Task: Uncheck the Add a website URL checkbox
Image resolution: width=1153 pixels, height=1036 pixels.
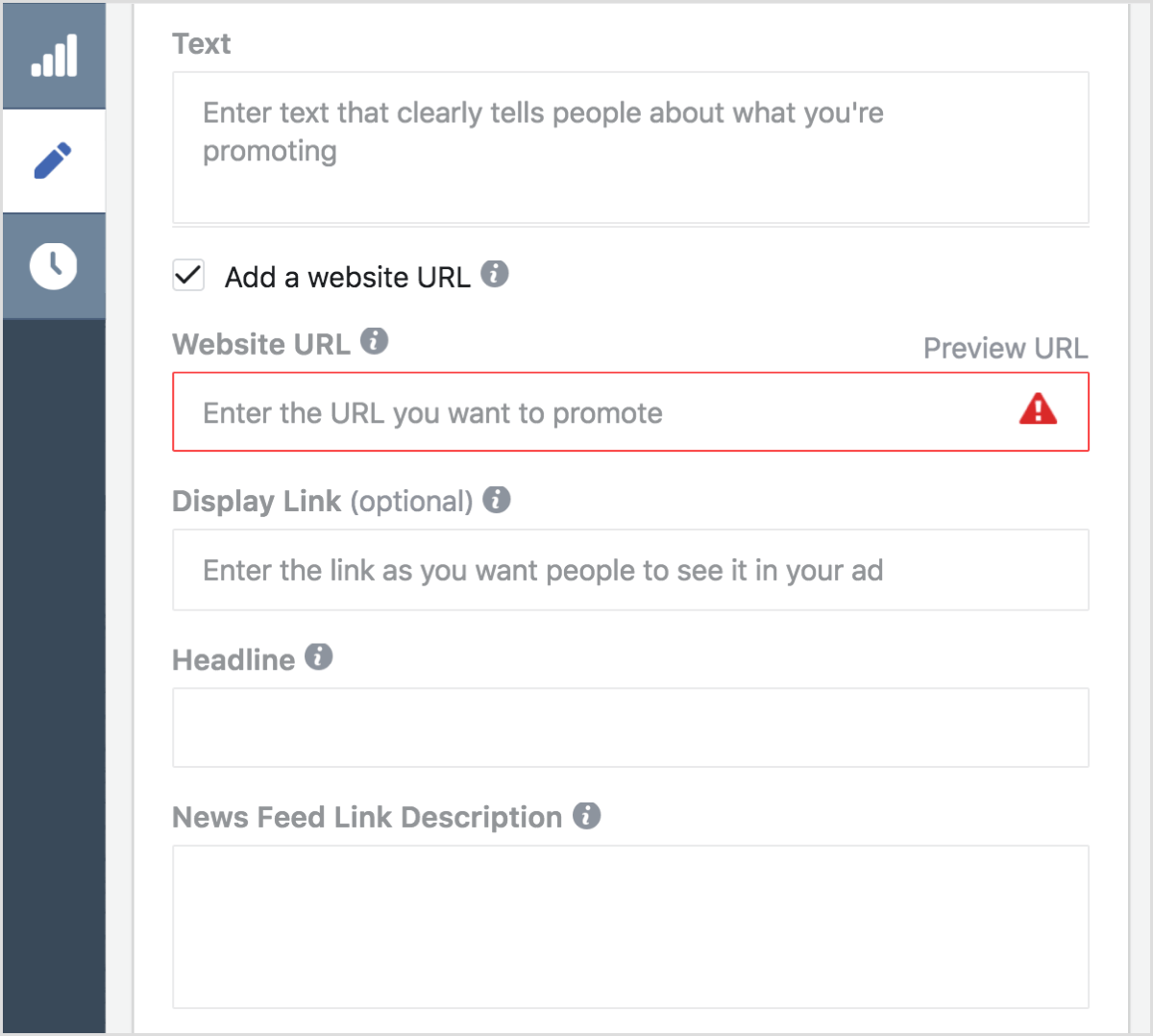Action: coord(188,276)
